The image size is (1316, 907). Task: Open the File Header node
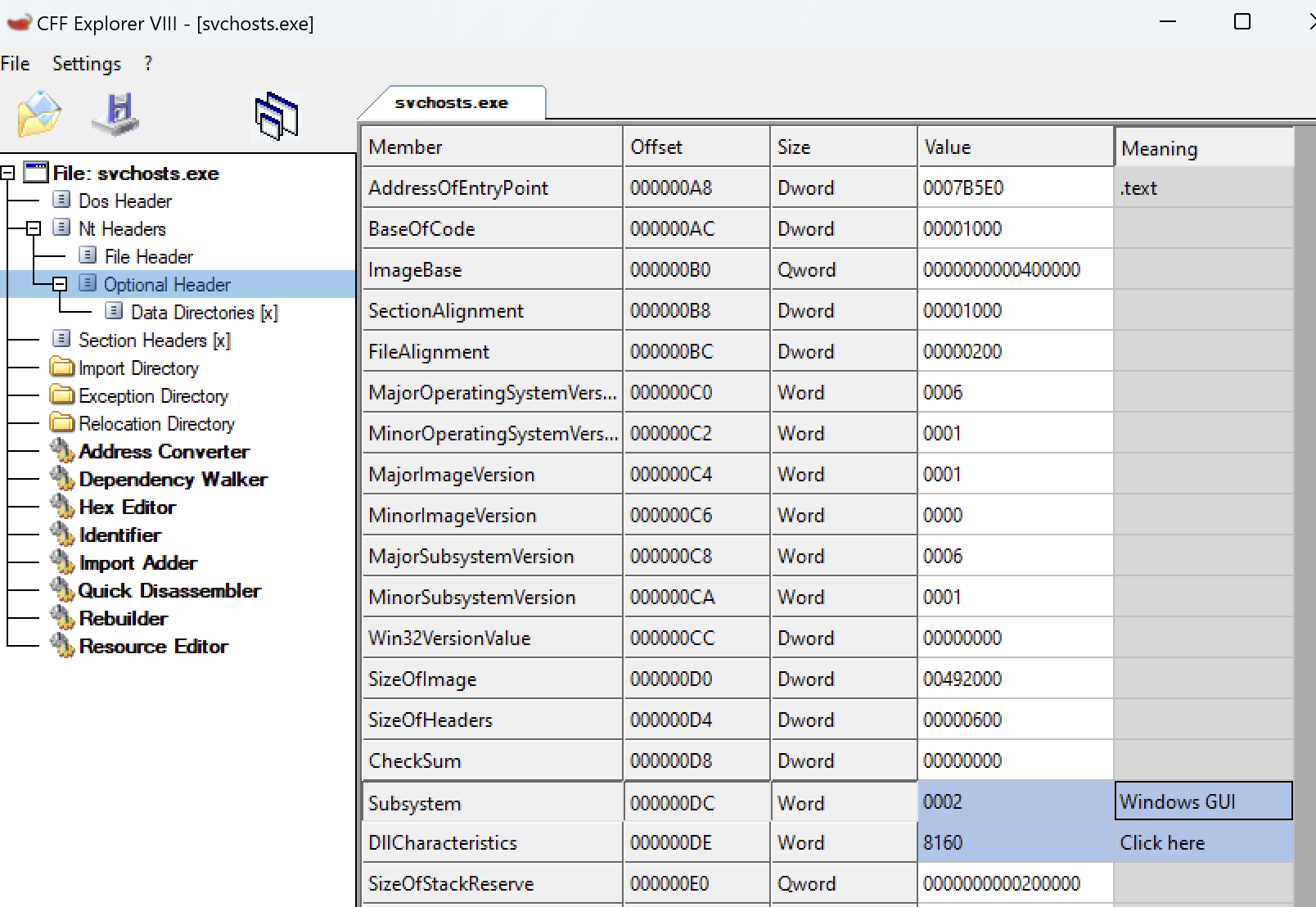tap(148, 256)
